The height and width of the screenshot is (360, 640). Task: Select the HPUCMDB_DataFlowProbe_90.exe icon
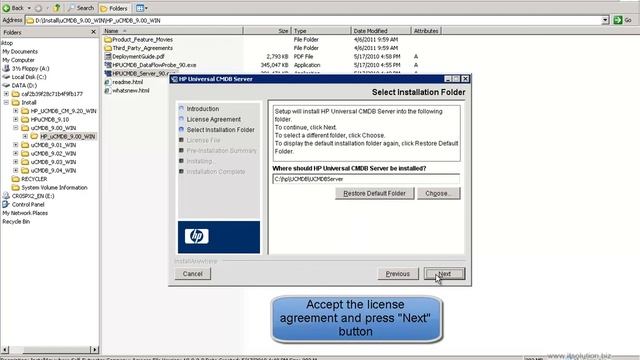coord(108,65)
